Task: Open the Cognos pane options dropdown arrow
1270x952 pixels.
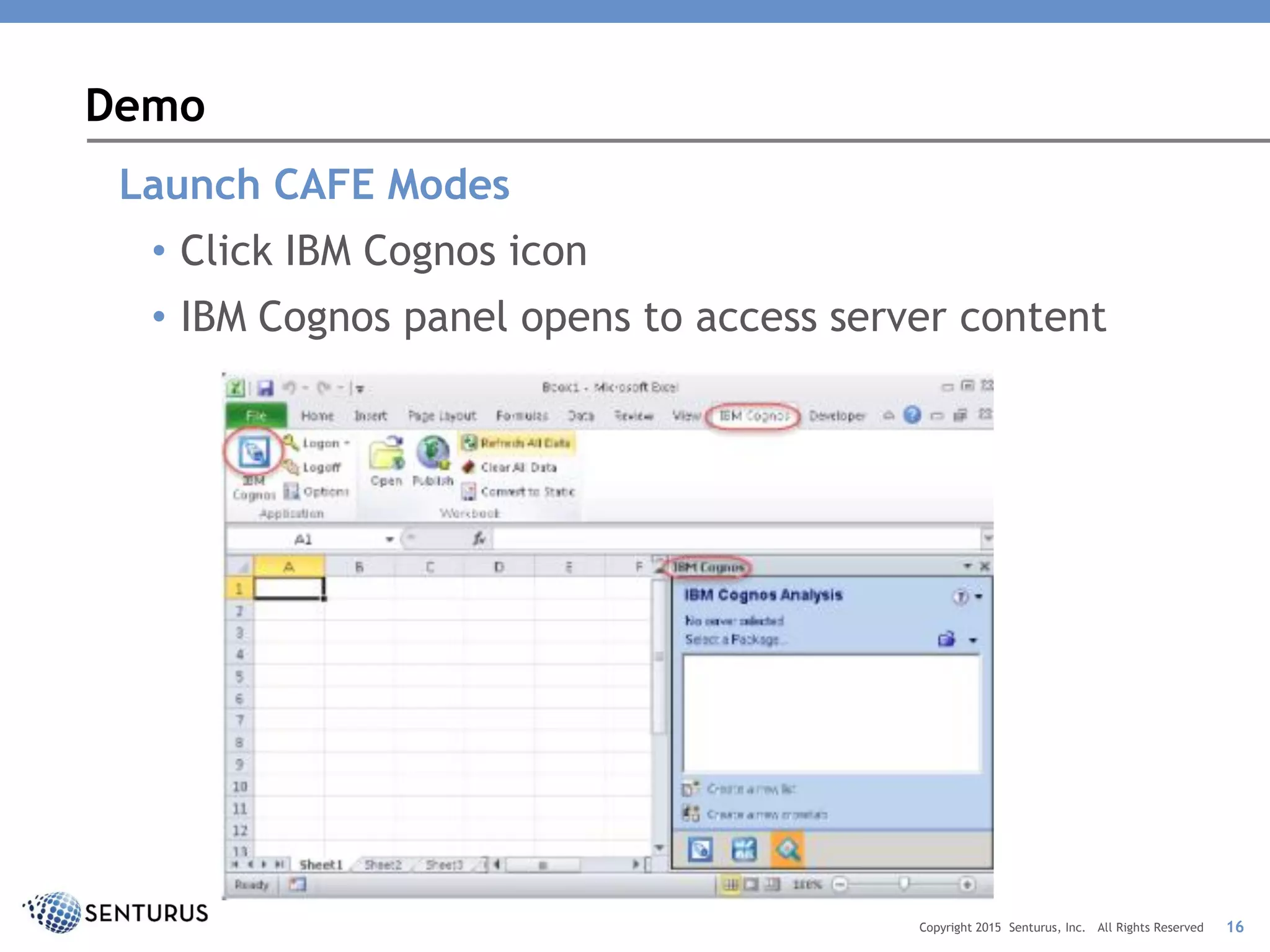Action: [967, 566]
